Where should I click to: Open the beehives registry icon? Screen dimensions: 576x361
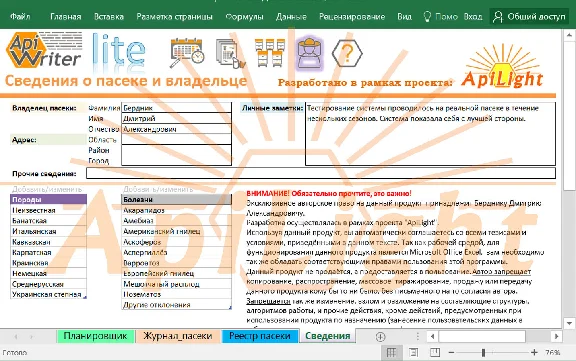point(270,53)
